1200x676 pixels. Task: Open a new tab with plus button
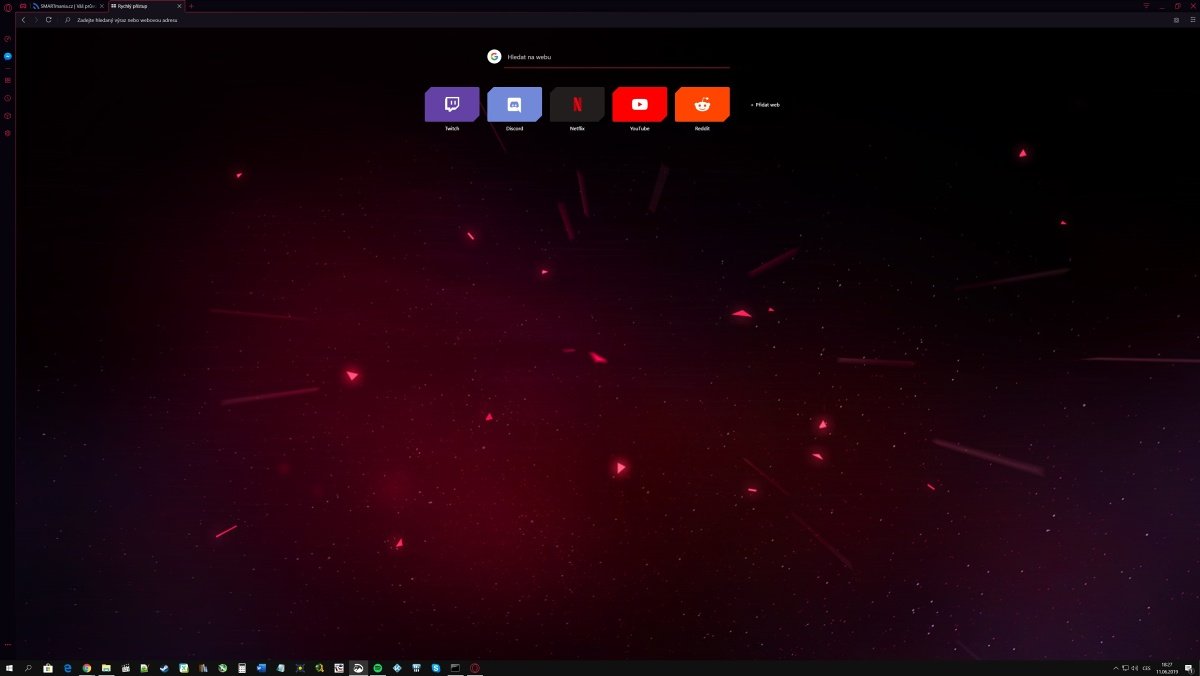pos(192,6)
